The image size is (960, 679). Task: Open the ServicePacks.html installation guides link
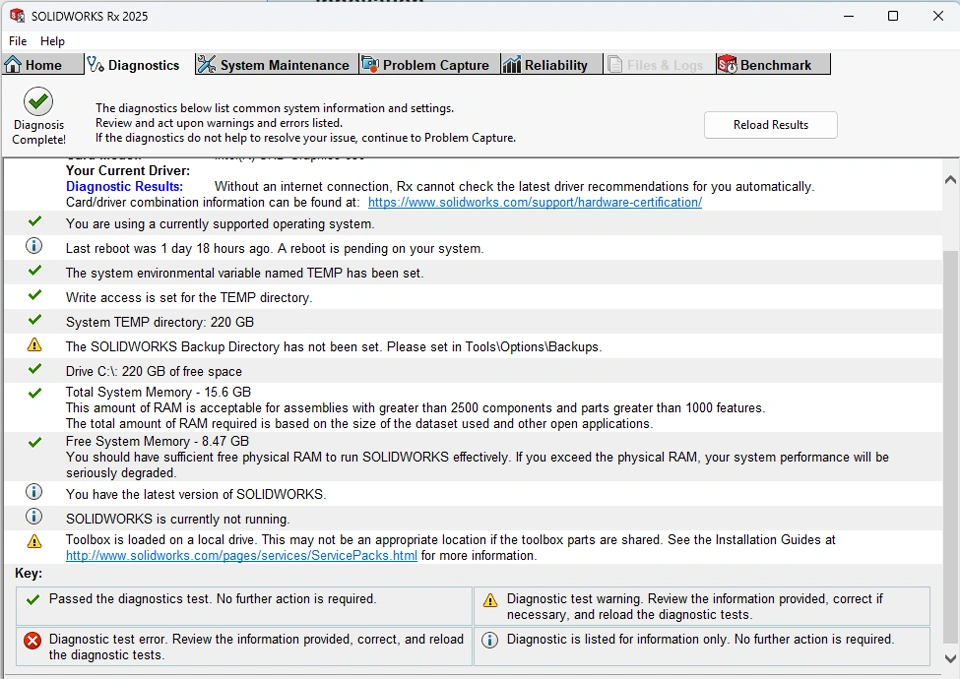241,555
